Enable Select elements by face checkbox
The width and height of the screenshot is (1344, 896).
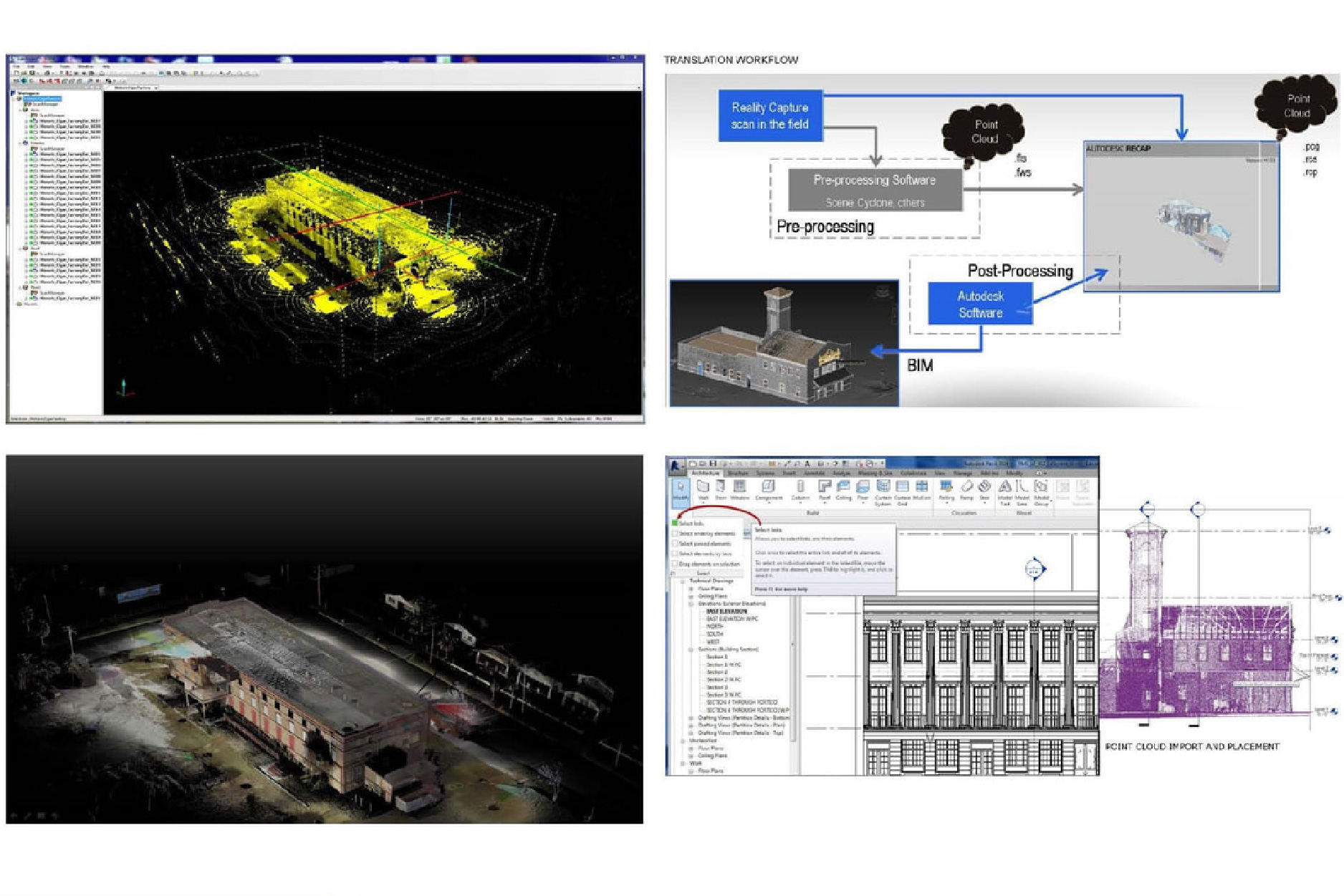(x=674, y=554)
